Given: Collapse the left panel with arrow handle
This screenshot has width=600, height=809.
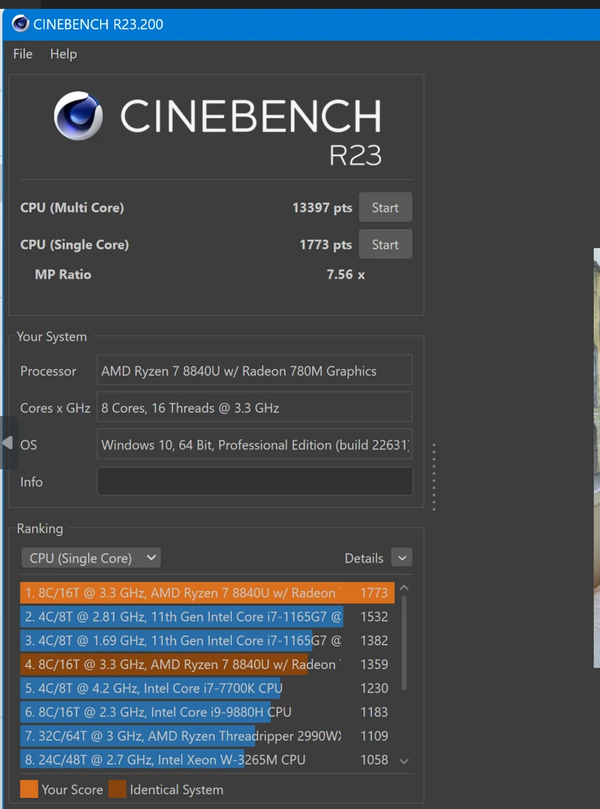Looking at the screenshot, I should [x=8, y=443].
